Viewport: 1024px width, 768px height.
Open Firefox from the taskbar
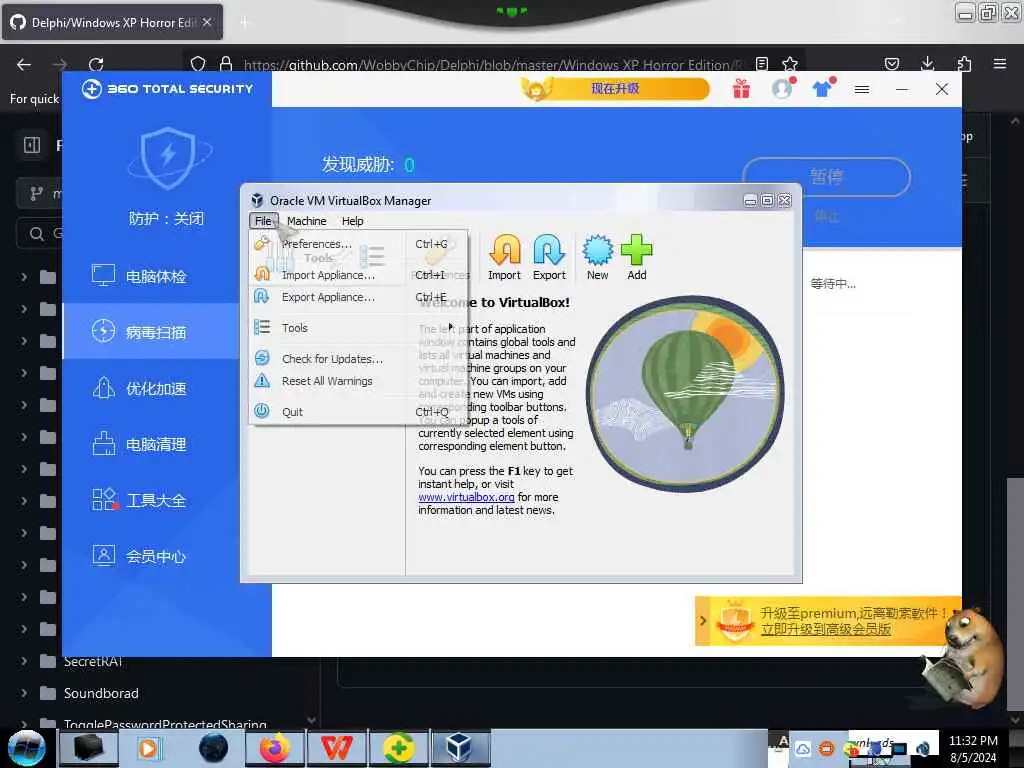click(x=274, y=748)
